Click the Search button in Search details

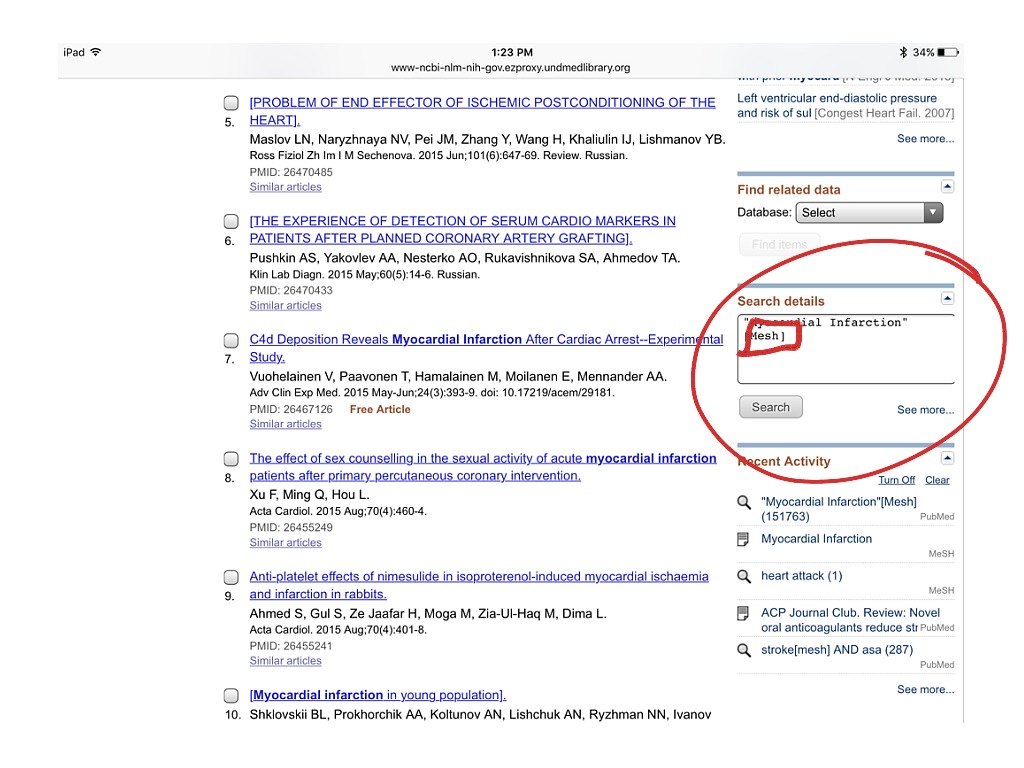tap(771, 407)
